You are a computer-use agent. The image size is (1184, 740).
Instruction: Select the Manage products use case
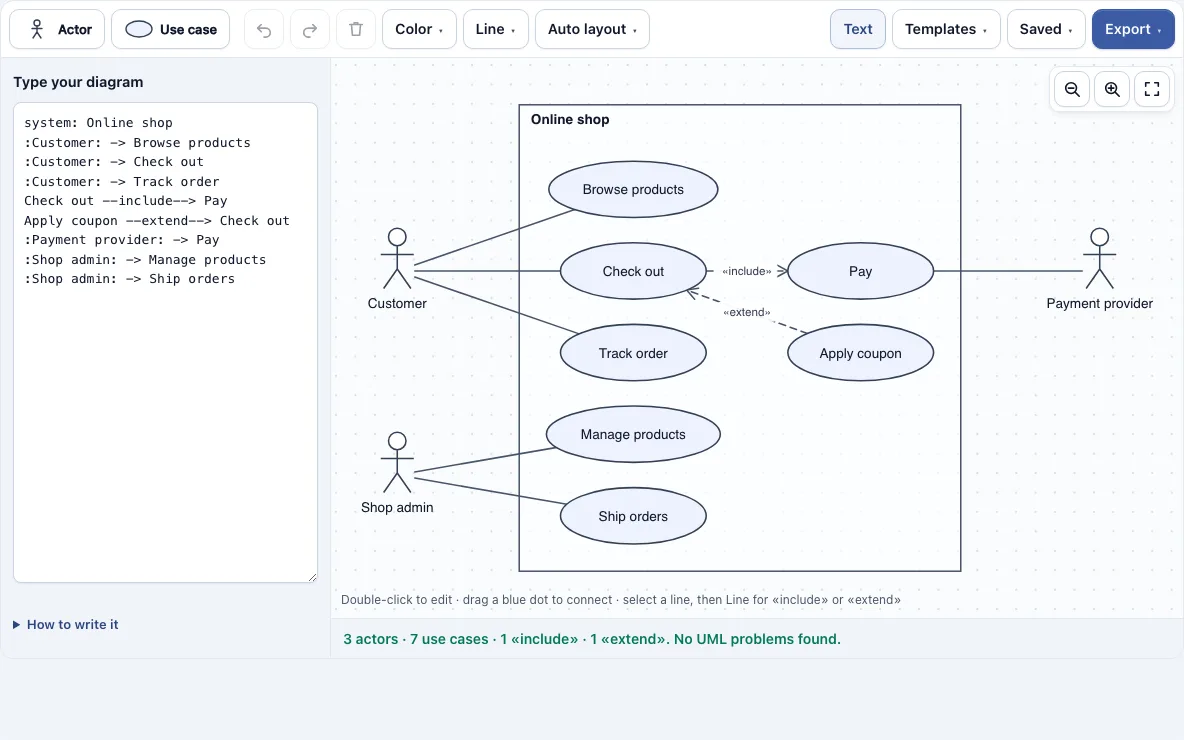(x=633, y=434)
